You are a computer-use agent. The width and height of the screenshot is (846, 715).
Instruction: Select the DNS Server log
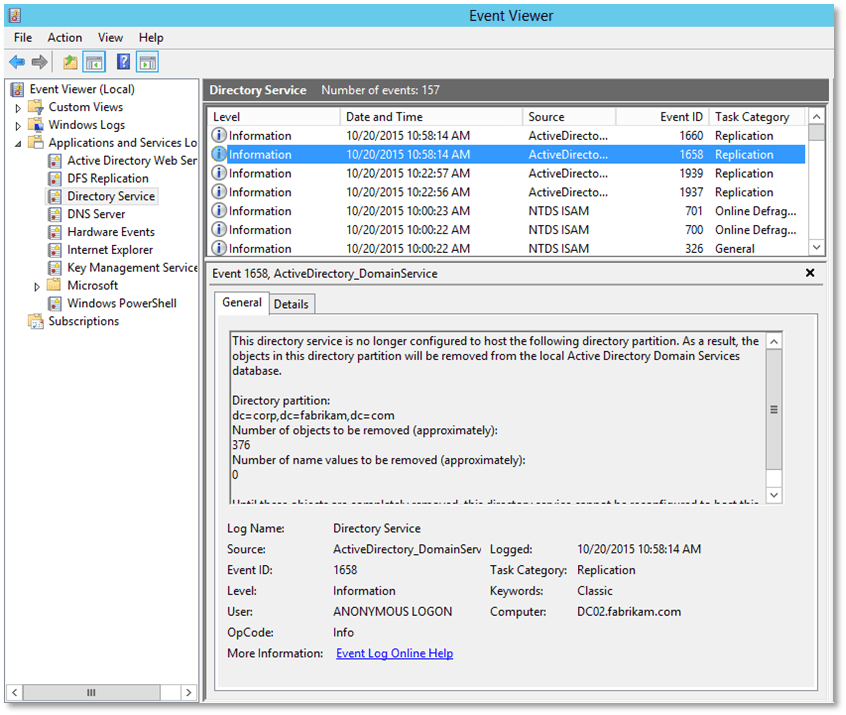pos(96,214)
